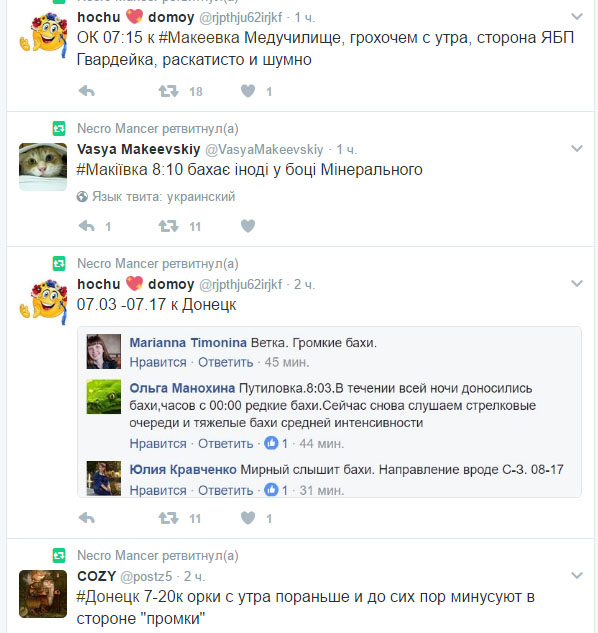Click the embedded Facebook comments image
This screenshot has width=598, height=633.
pos(329,412)
